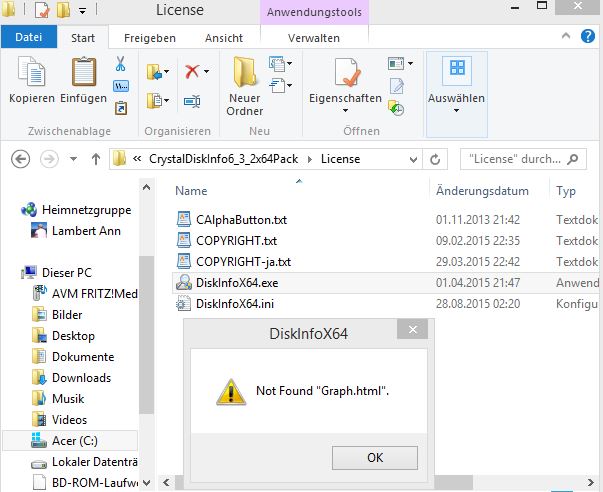This screenshot has height=492, width=603.
Task: Expand the open-with dropdown arrow
Action: click(x=410, y=63)
